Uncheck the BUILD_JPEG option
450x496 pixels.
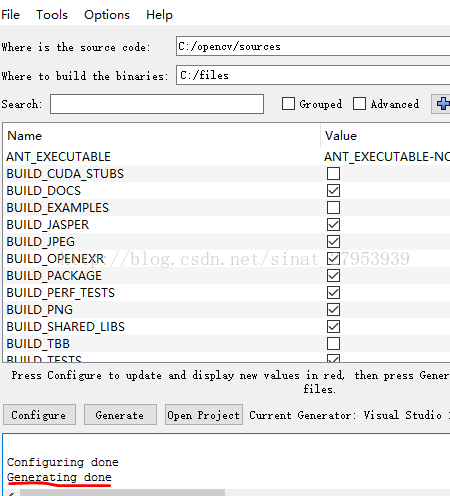pos(333,242)
